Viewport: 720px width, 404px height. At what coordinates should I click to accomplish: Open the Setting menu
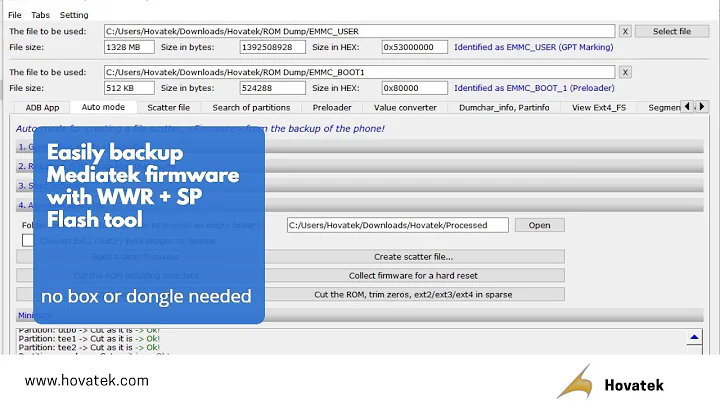click(x=74, y=15)
